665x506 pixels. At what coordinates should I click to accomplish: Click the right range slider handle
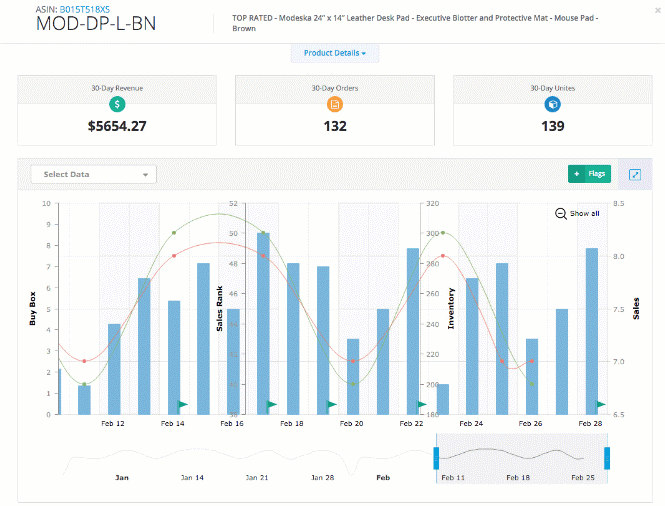pyautogui.click(x=607, y=458)
